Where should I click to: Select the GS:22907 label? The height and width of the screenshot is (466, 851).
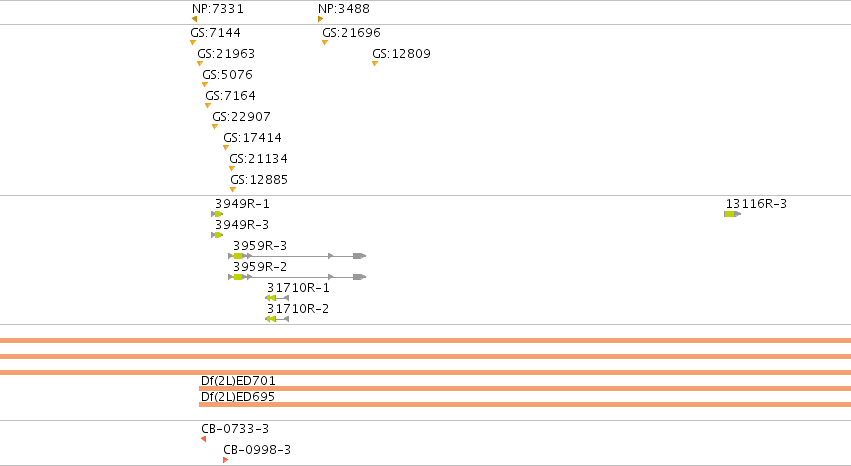point(241,117)
